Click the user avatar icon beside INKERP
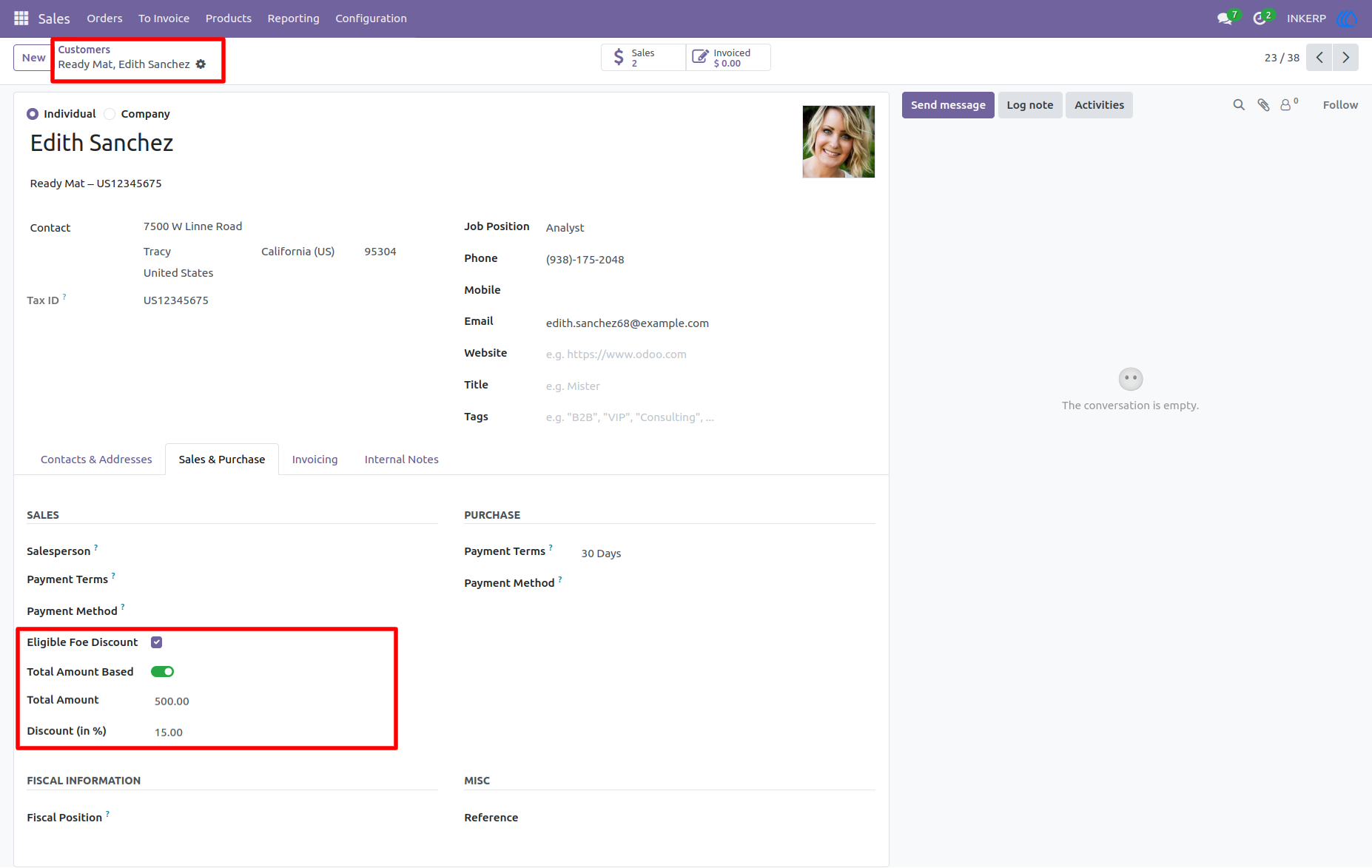 click(1347, 18)
